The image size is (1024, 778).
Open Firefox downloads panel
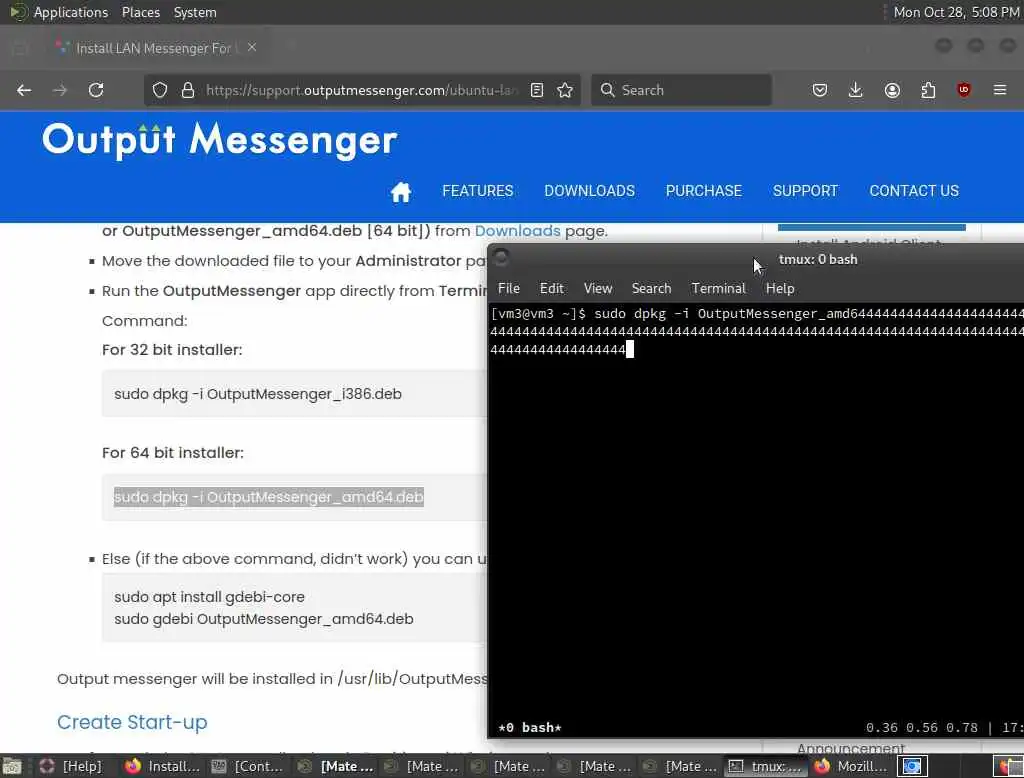click(x=856, y=90)
